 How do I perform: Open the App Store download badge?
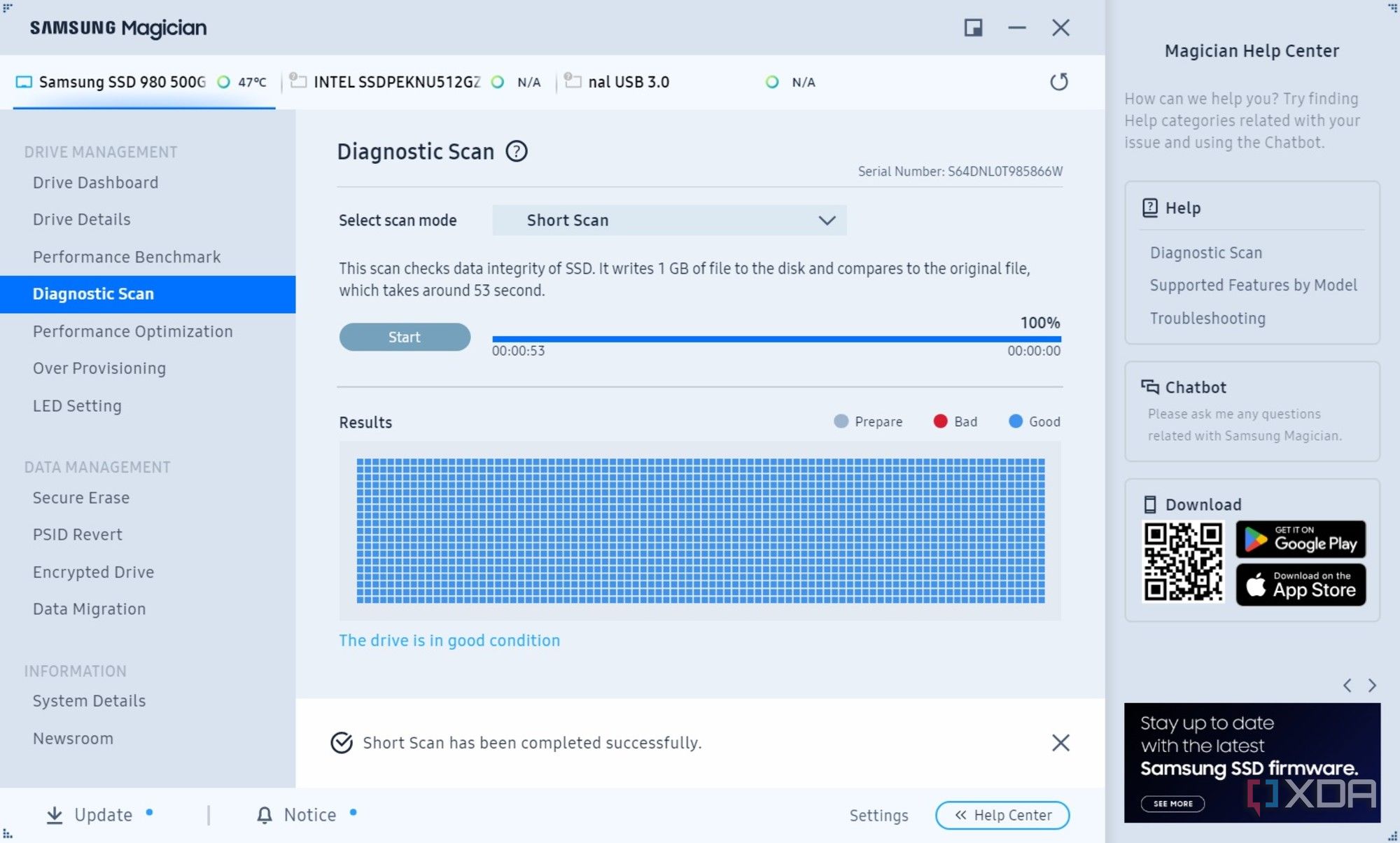pos(1301,585)
